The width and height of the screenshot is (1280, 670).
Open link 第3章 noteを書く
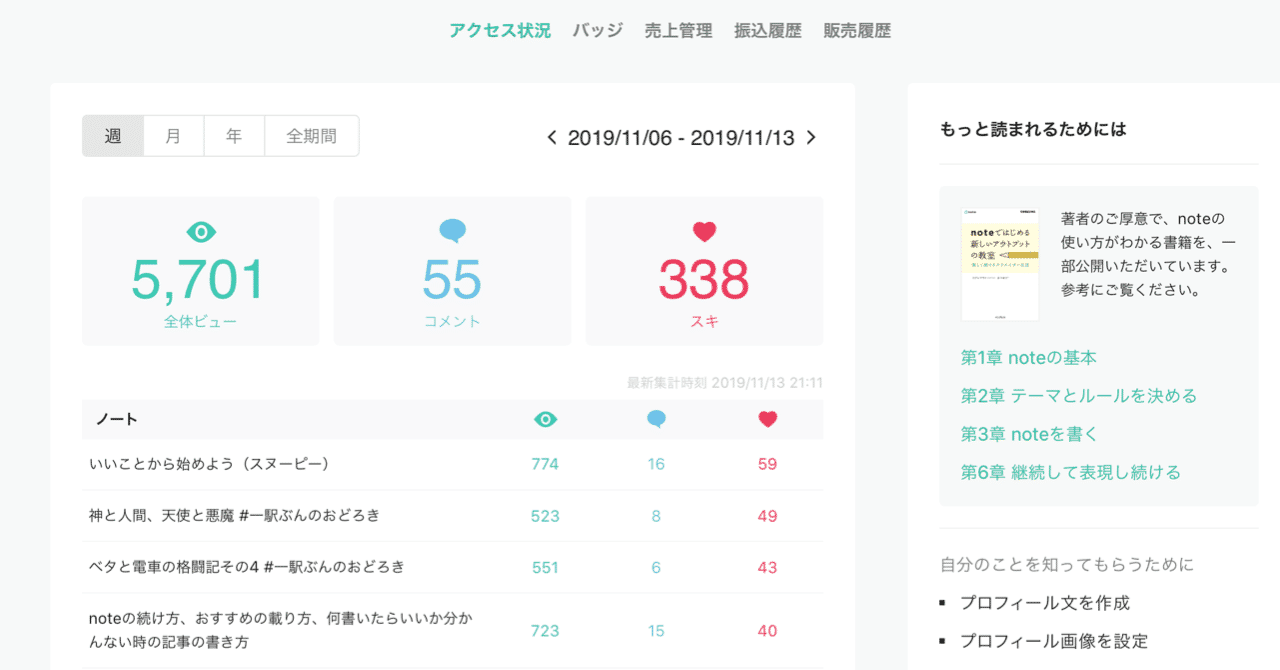click(x=1029, y=433)
